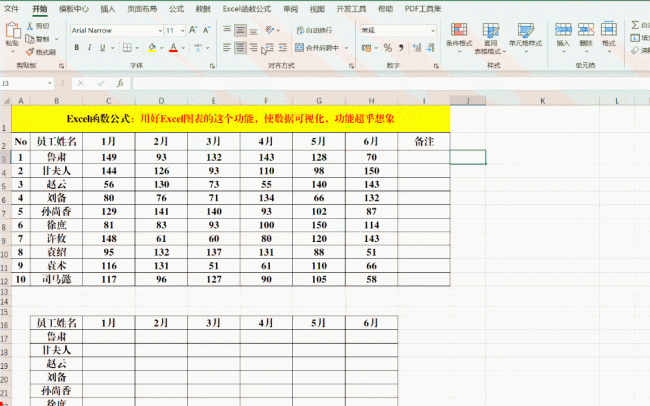Screen dimensions: 650x406
Task: Switch to the 公式 (Formulas) tab
Action: 176,9
